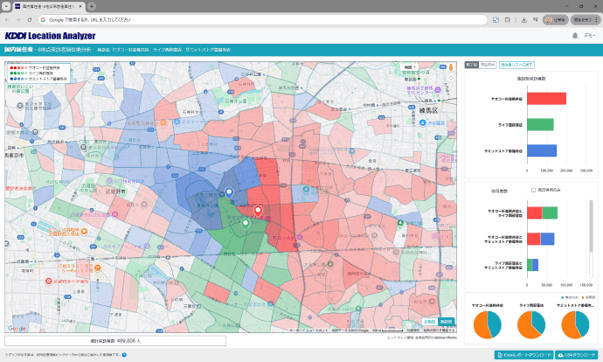Go back with the browser back arrow
Screen dimensions: 603x362
click(7, 20)
